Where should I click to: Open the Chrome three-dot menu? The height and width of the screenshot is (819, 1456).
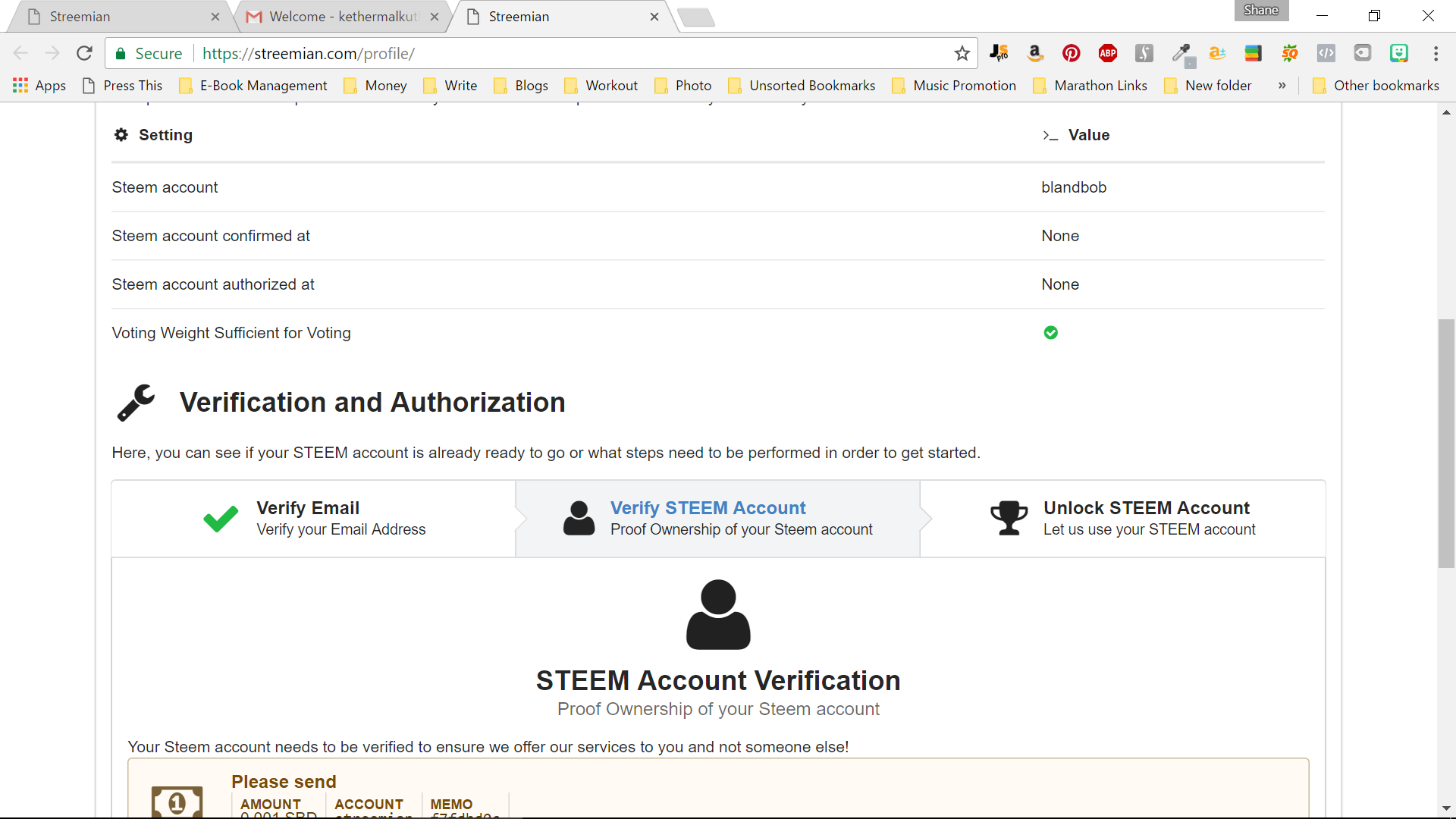point(1436,53)
